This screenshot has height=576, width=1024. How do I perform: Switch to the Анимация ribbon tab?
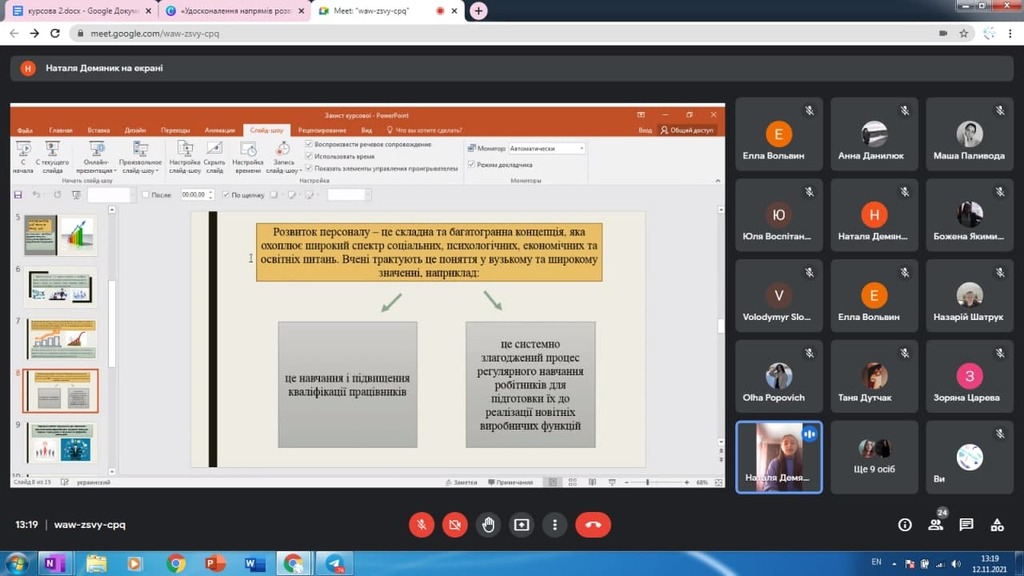coord(220,130)
